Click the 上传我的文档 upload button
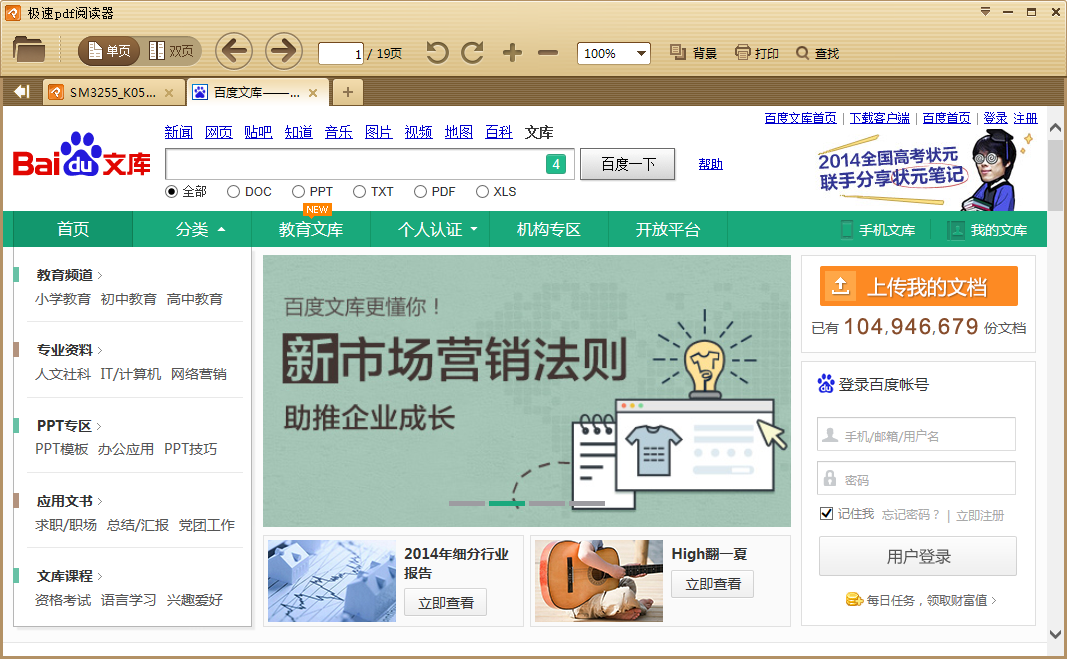Screen dimensions: 1067x659 [x=919, y=286]
